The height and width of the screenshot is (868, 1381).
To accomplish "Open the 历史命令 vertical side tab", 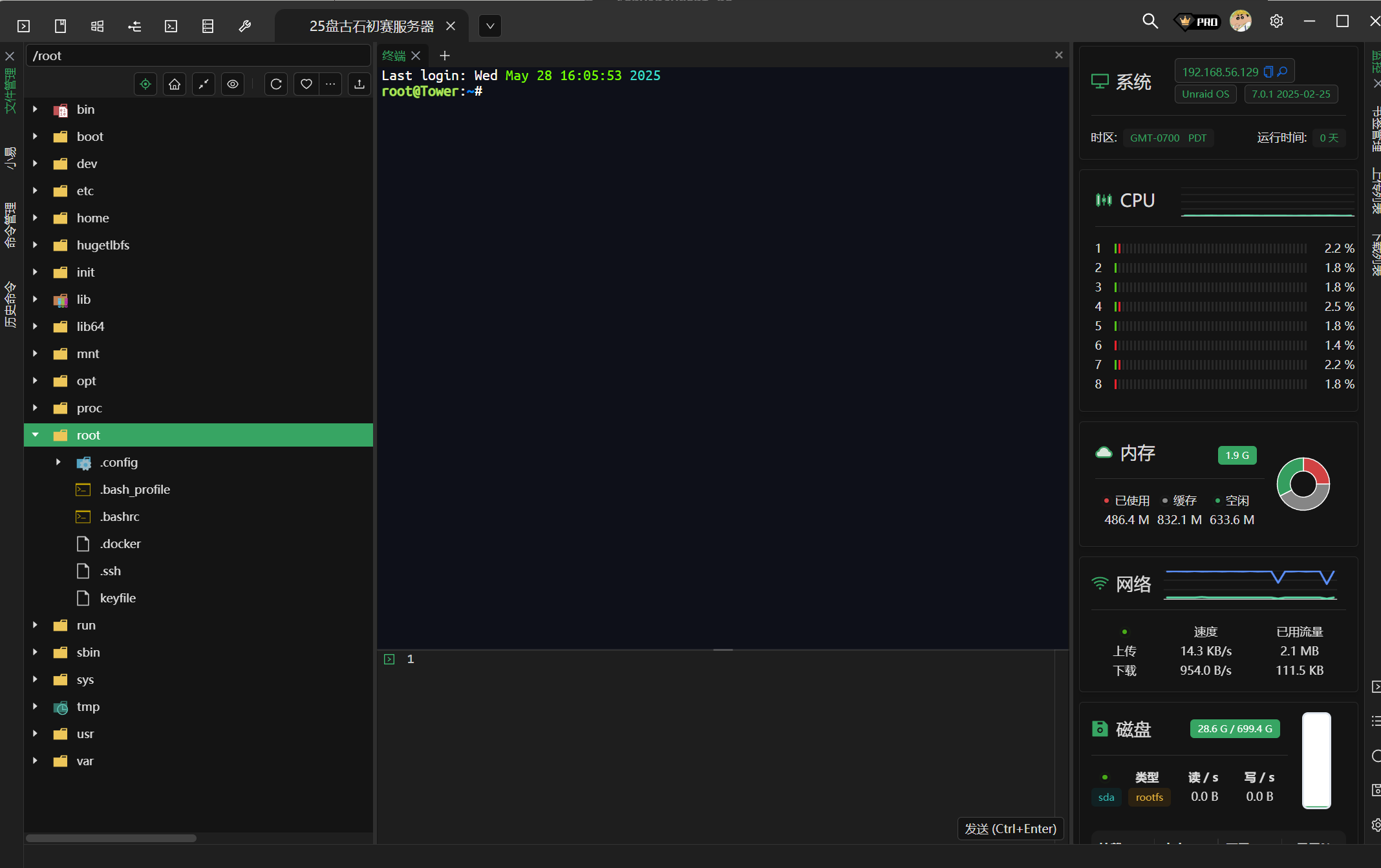I will pyautogui.click(x=10, y=304).
